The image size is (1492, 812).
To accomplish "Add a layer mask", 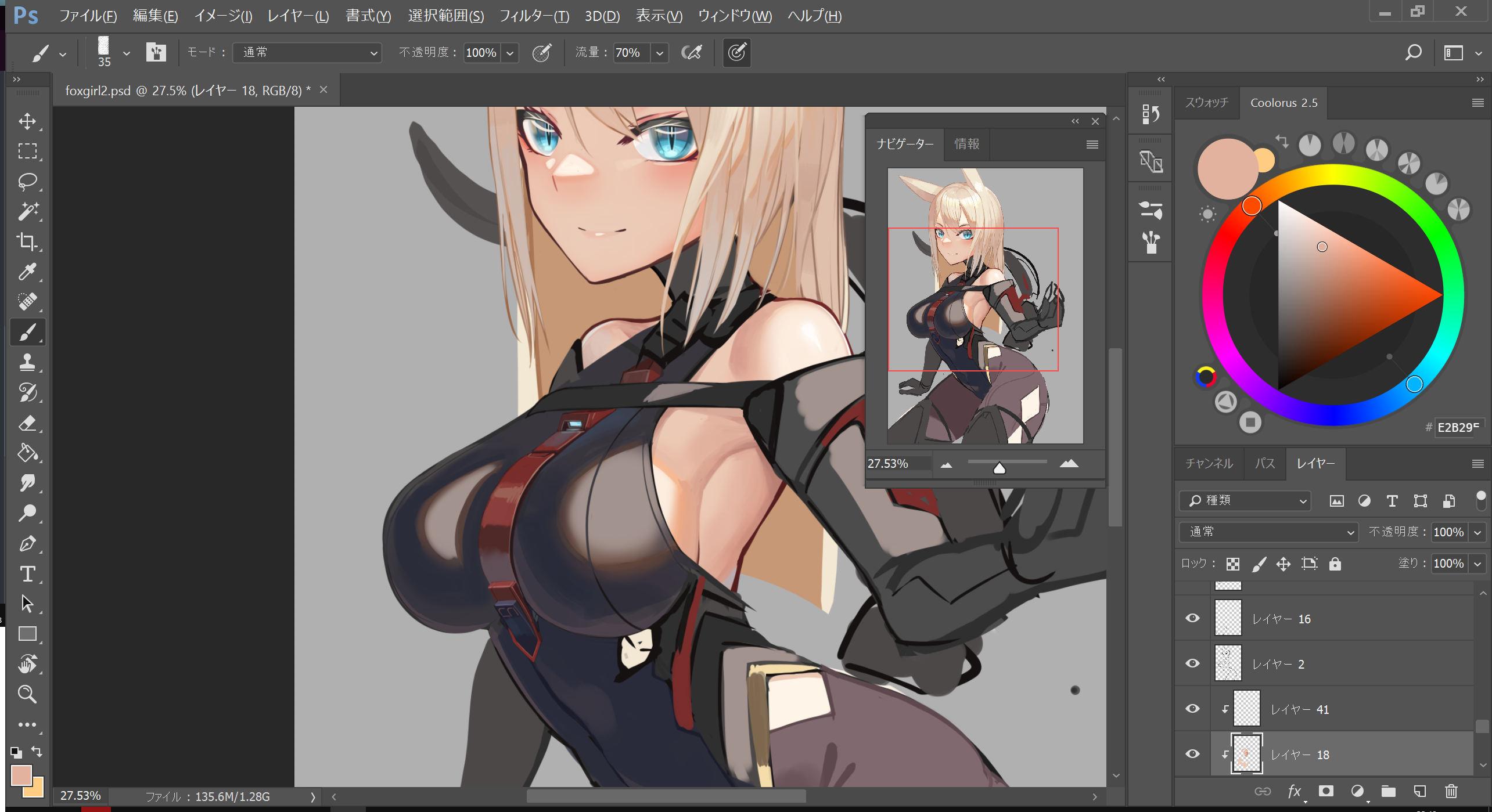I will [x=1326, y=791].
